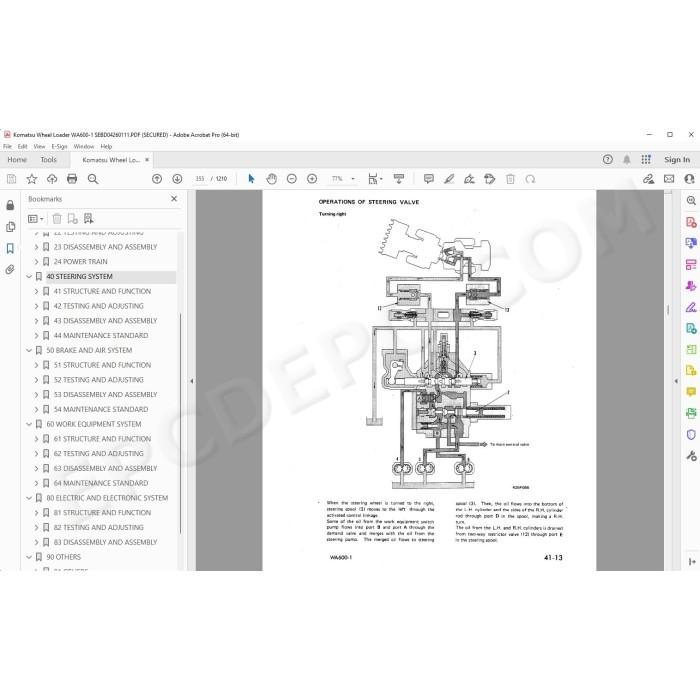This screenshot has width=700, height=700.
Task: Open the Edit menu
Action: 22,146
